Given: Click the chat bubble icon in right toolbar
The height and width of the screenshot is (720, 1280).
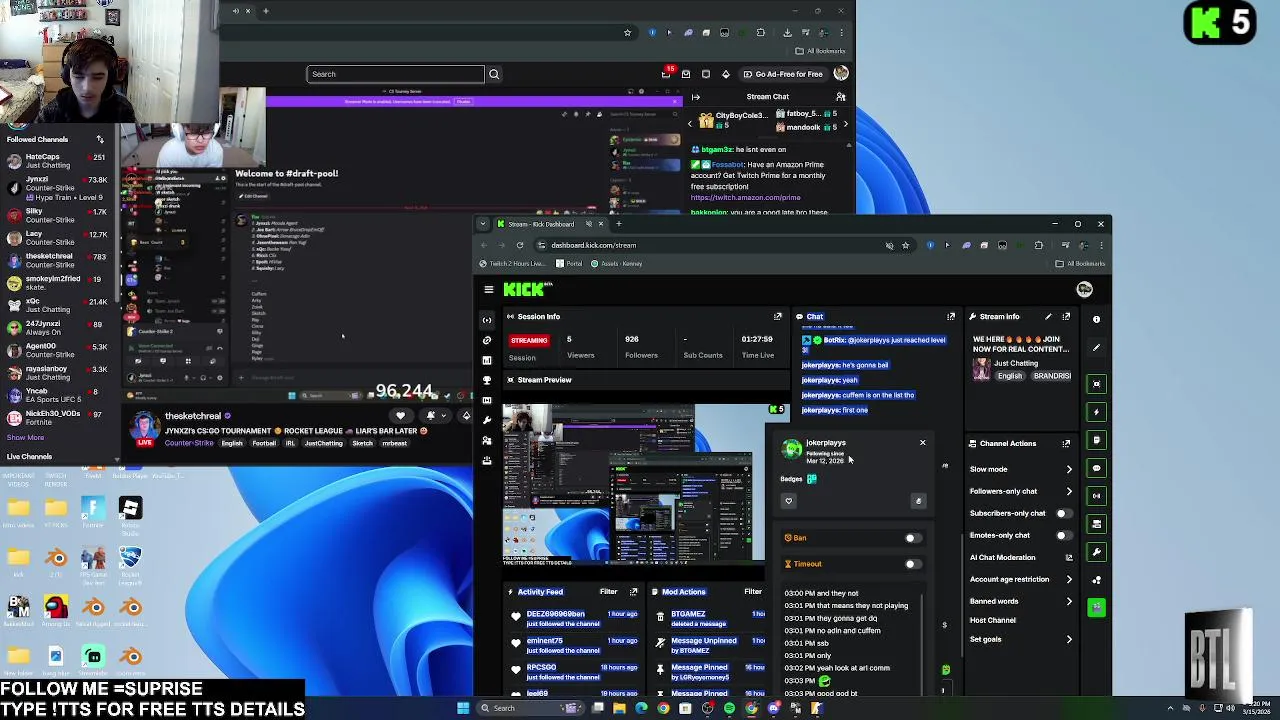Looking at the screenshot, I should click(x=1097, y=468).
